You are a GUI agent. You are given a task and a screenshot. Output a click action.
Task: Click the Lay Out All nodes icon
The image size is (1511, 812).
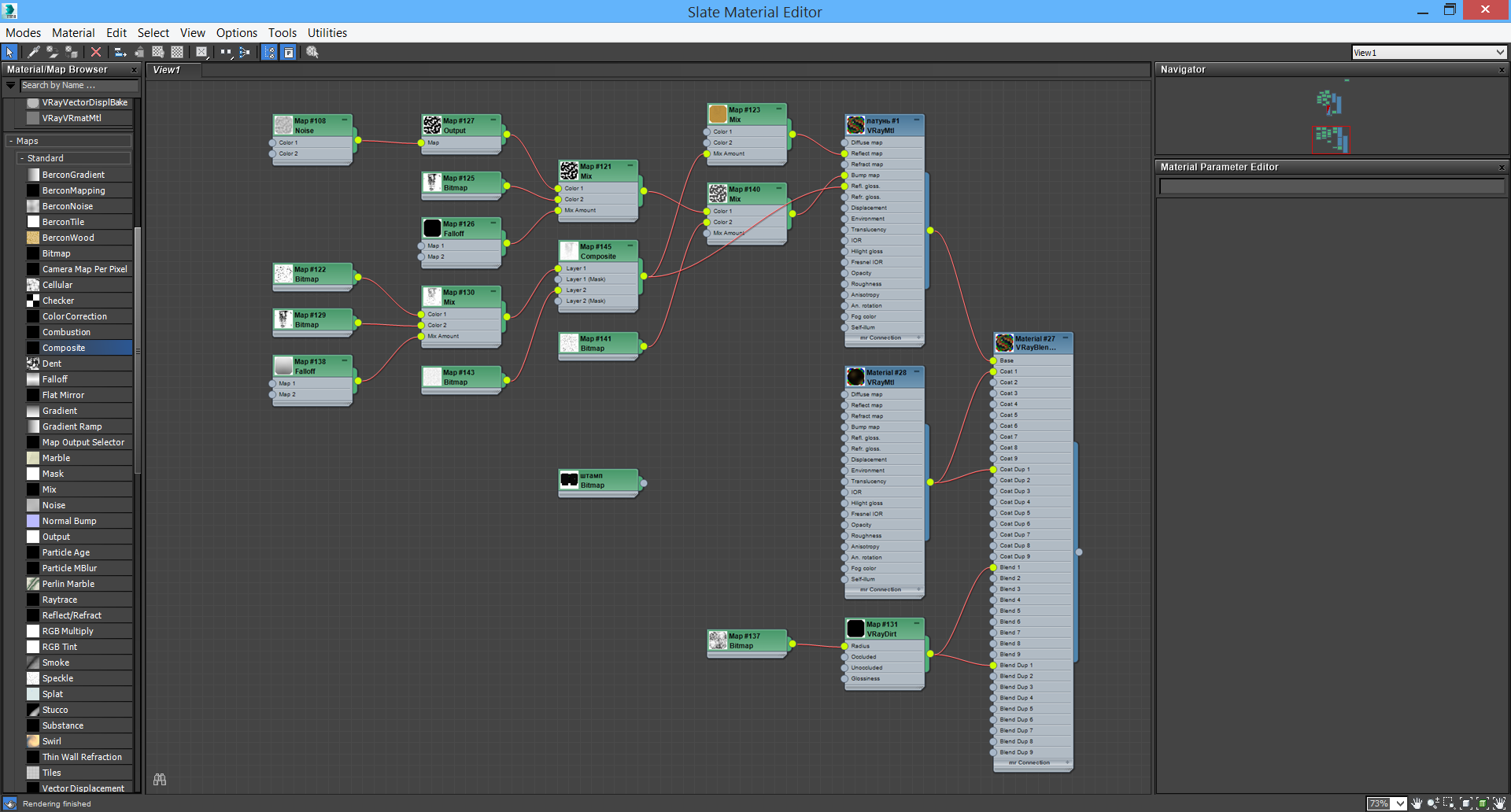[226, 52]
